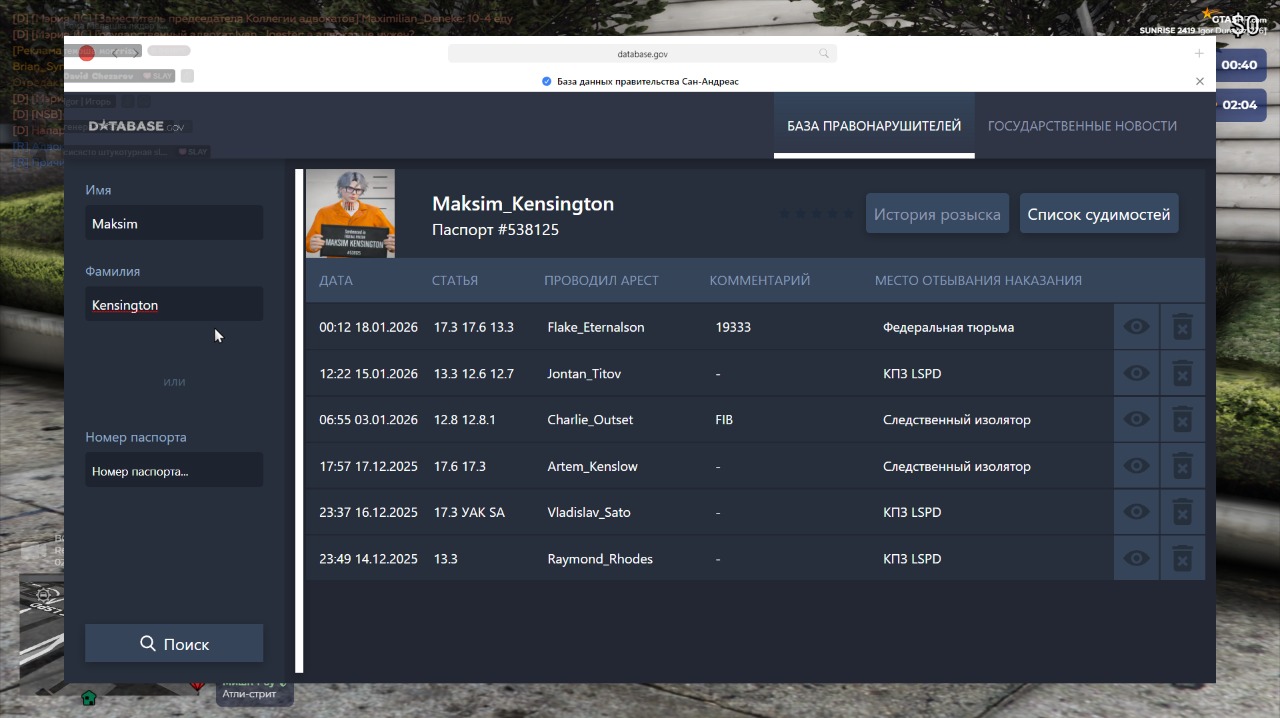Click eye icon on Artem_Kenslow row

coord(1136,466)
